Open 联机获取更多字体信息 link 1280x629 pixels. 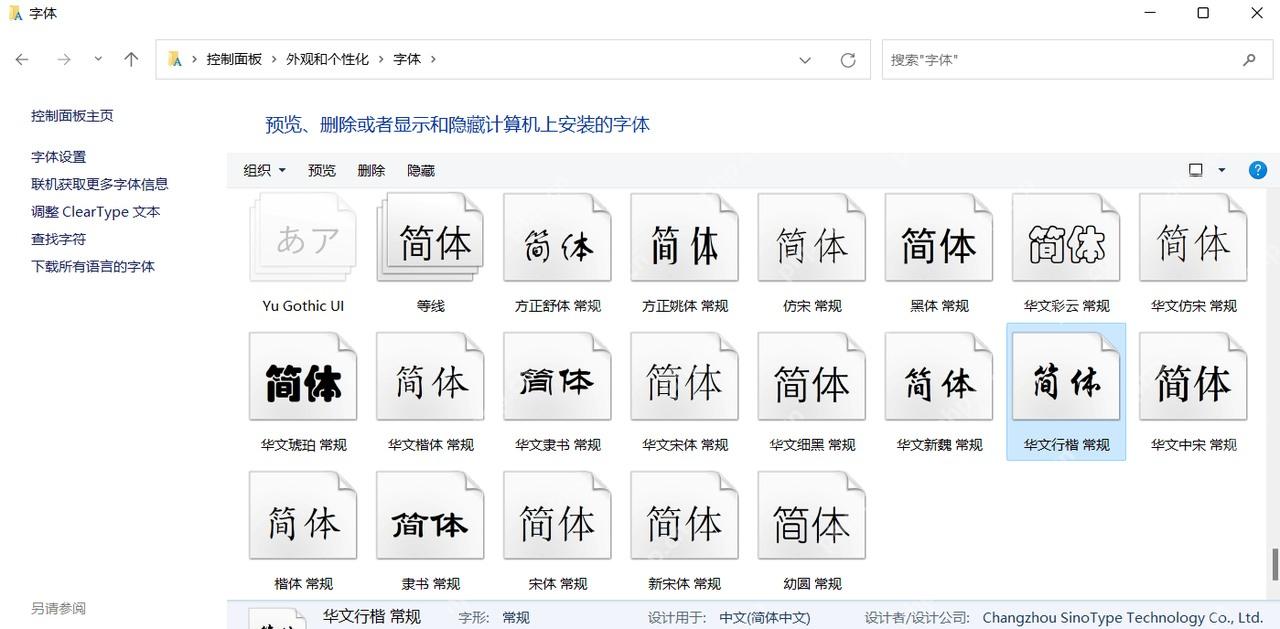pyautogui.click(x=100, y=184)
